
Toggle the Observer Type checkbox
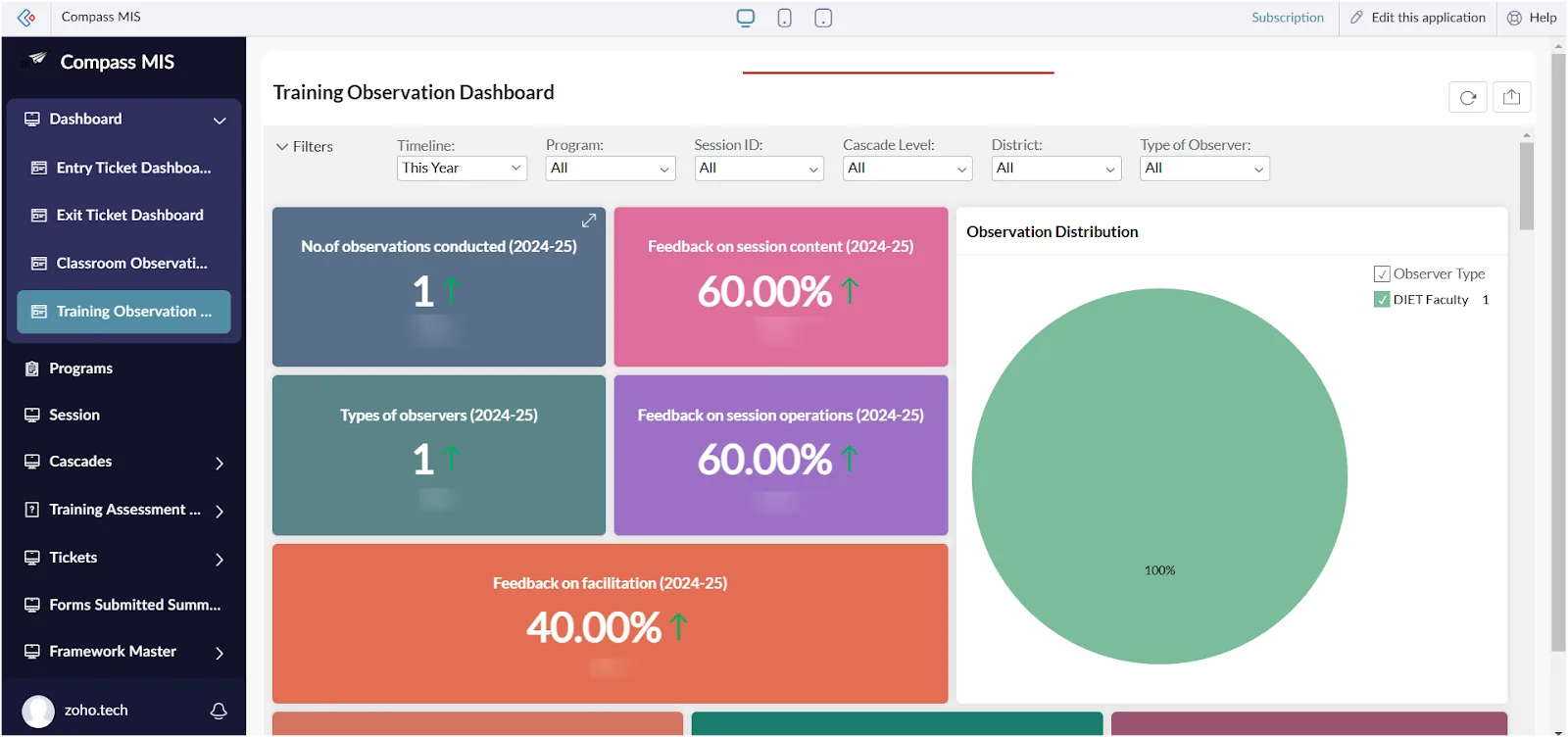coord(1382,274)
